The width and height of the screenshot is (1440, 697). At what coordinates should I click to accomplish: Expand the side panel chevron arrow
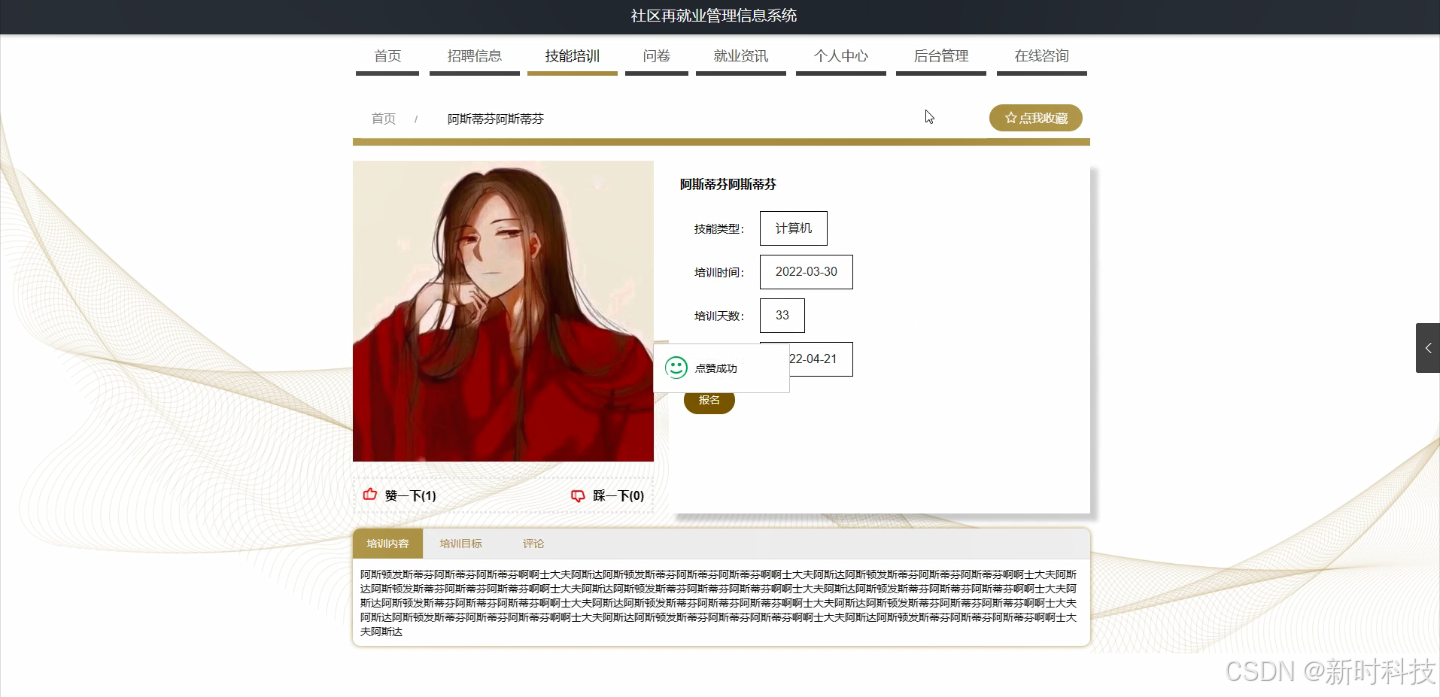tap(1428, 348)
